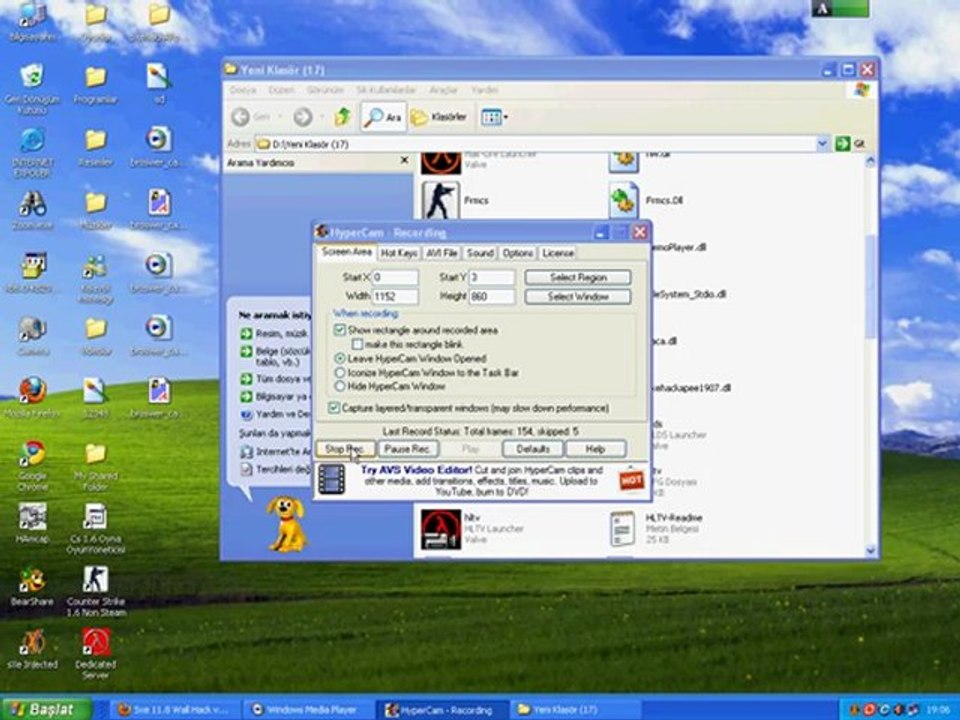This screenshot has height=720, width=960.
Task: Open the Düzen menu in Explorer
Action: 281,90
